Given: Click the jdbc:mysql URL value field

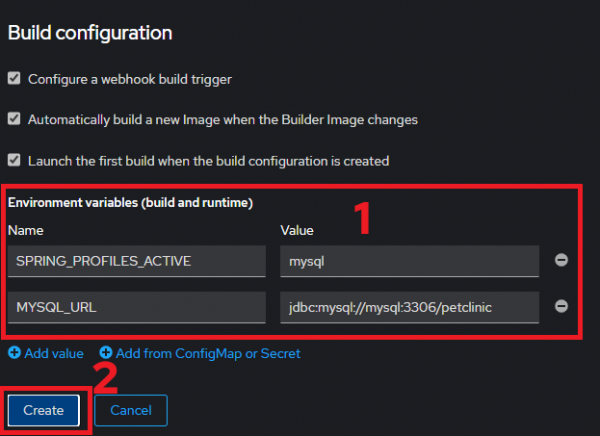Looking at the screenshot, I should click(x=409, y=307).
